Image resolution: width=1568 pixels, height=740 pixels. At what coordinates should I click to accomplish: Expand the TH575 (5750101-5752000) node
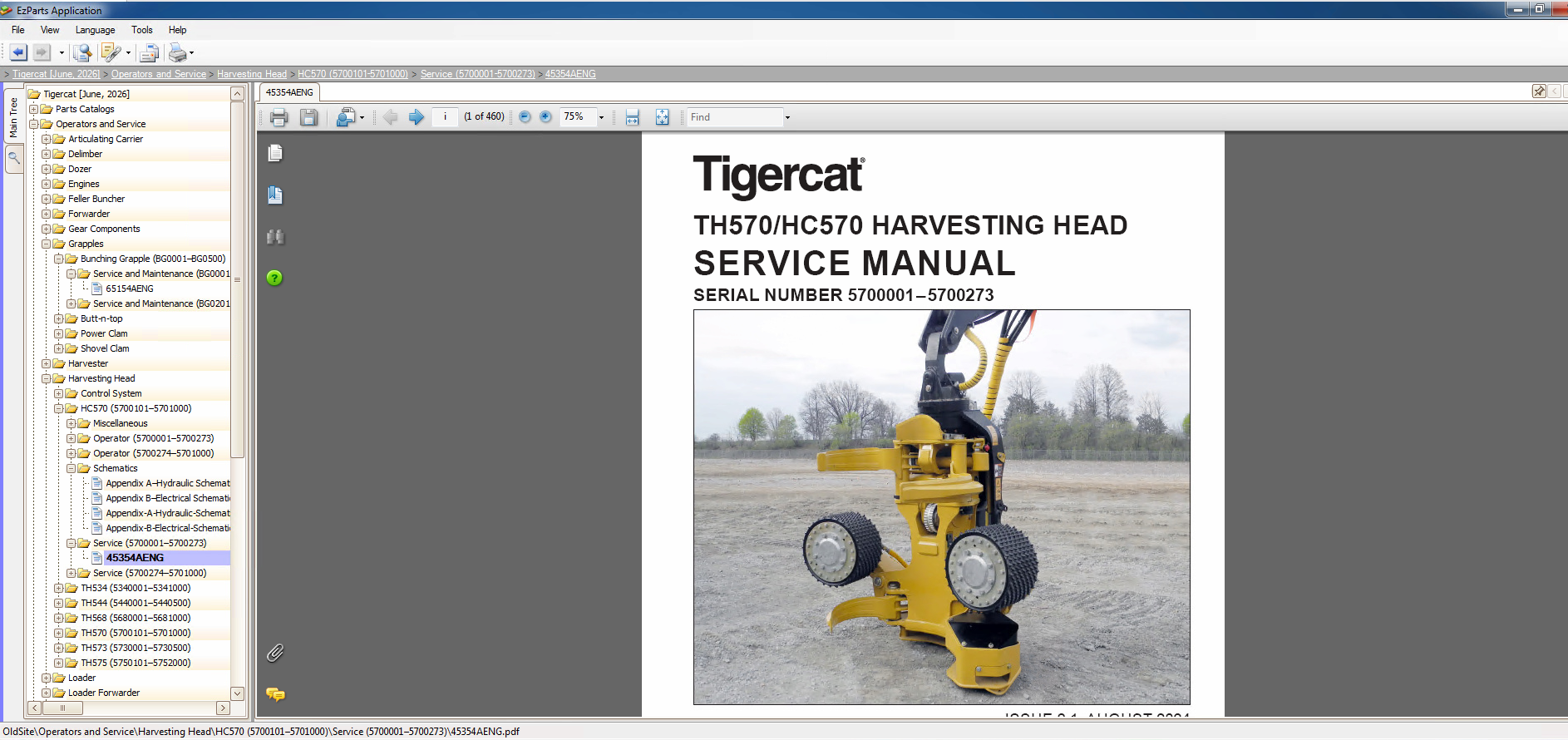click(59, 663)
